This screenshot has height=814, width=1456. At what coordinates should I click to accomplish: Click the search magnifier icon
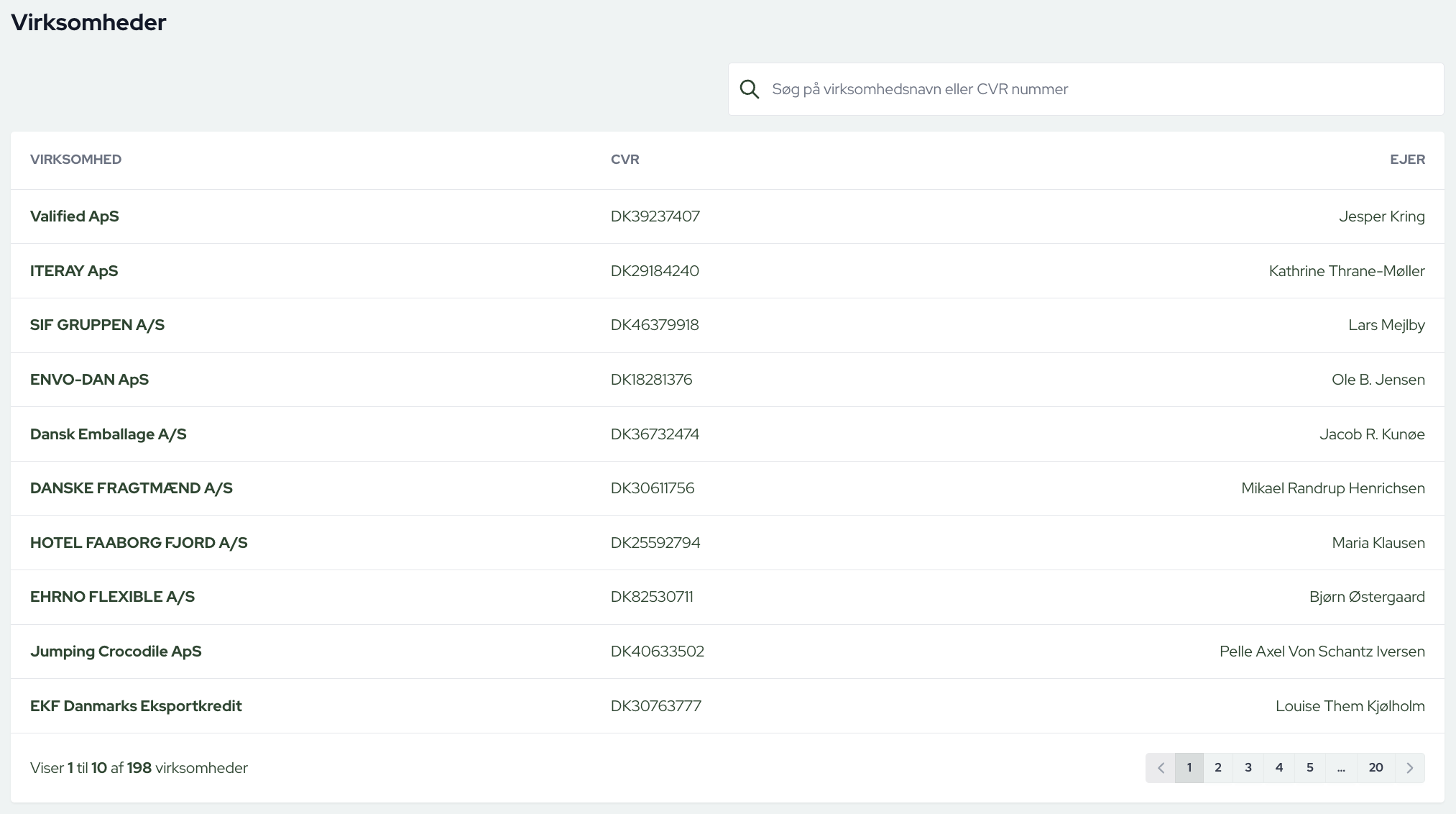(750, 89)
